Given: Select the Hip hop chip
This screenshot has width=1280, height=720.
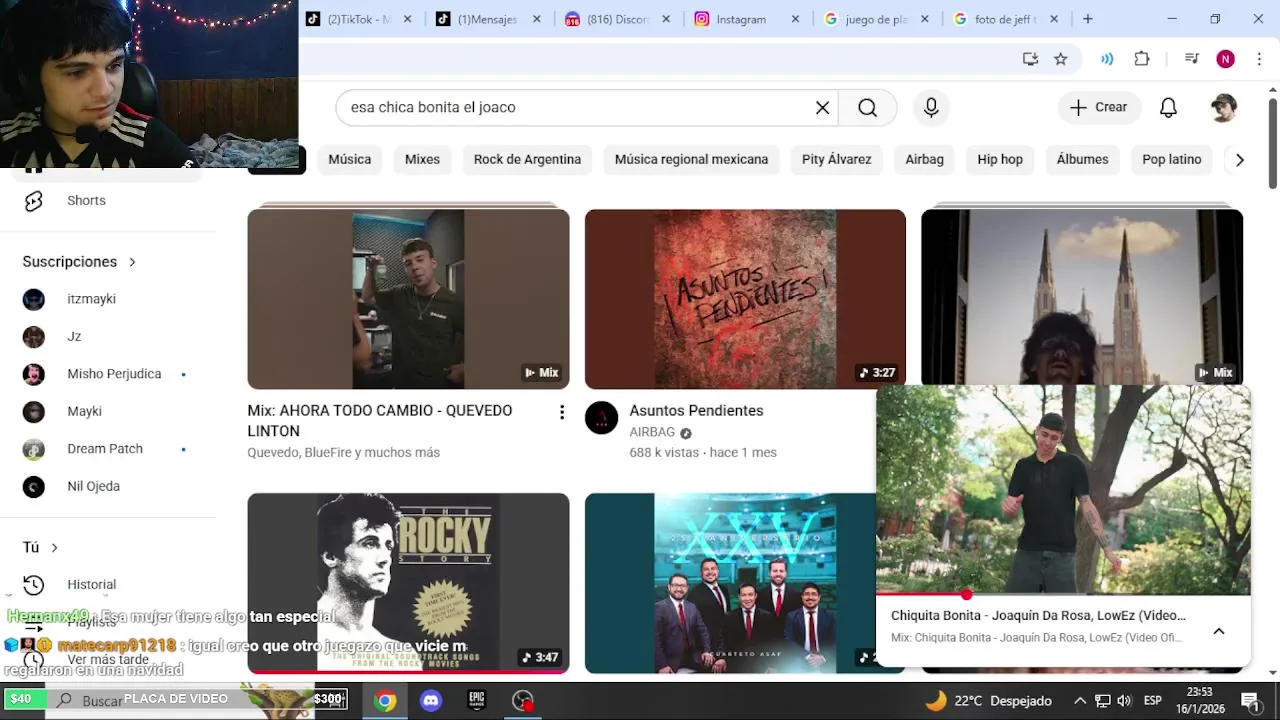Looking at the screenshot, I should pos(1000,160).
